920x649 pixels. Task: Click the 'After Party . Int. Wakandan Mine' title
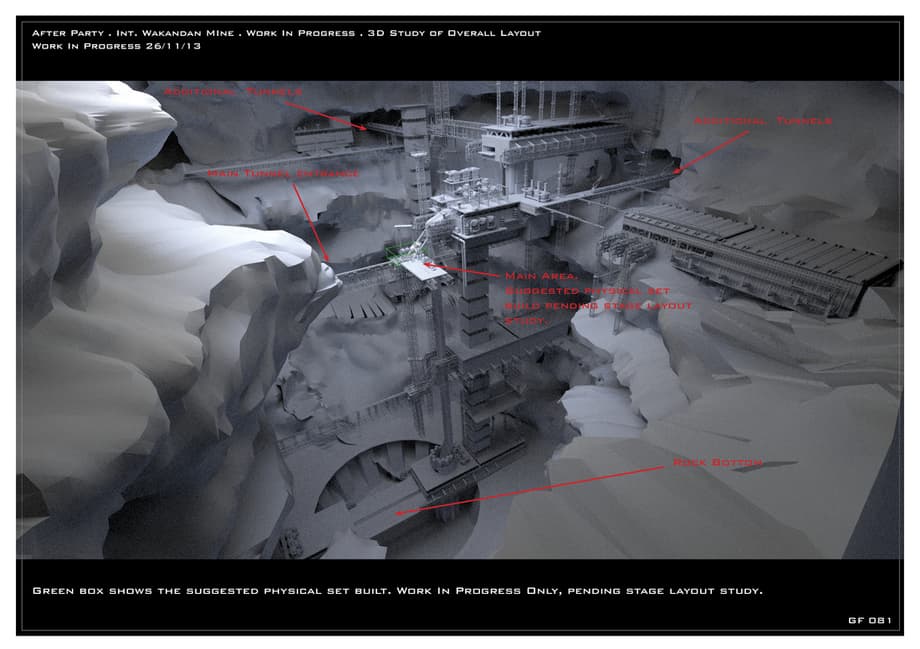134,33
